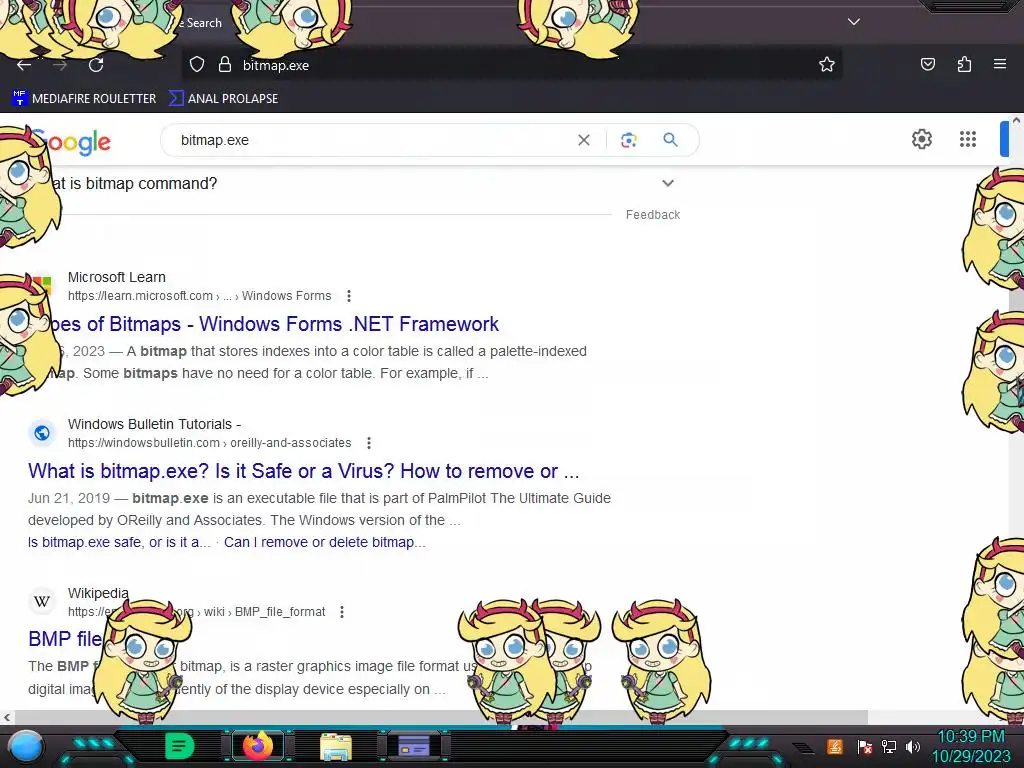
Task: Open more options for Wikipedia result
Action: [342, 612]
